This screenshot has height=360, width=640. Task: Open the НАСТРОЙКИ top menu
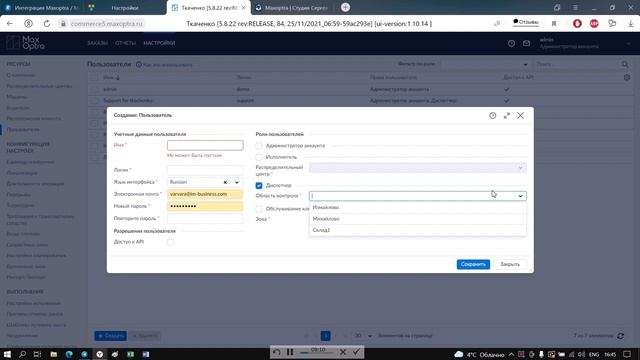tap(159, 43)
